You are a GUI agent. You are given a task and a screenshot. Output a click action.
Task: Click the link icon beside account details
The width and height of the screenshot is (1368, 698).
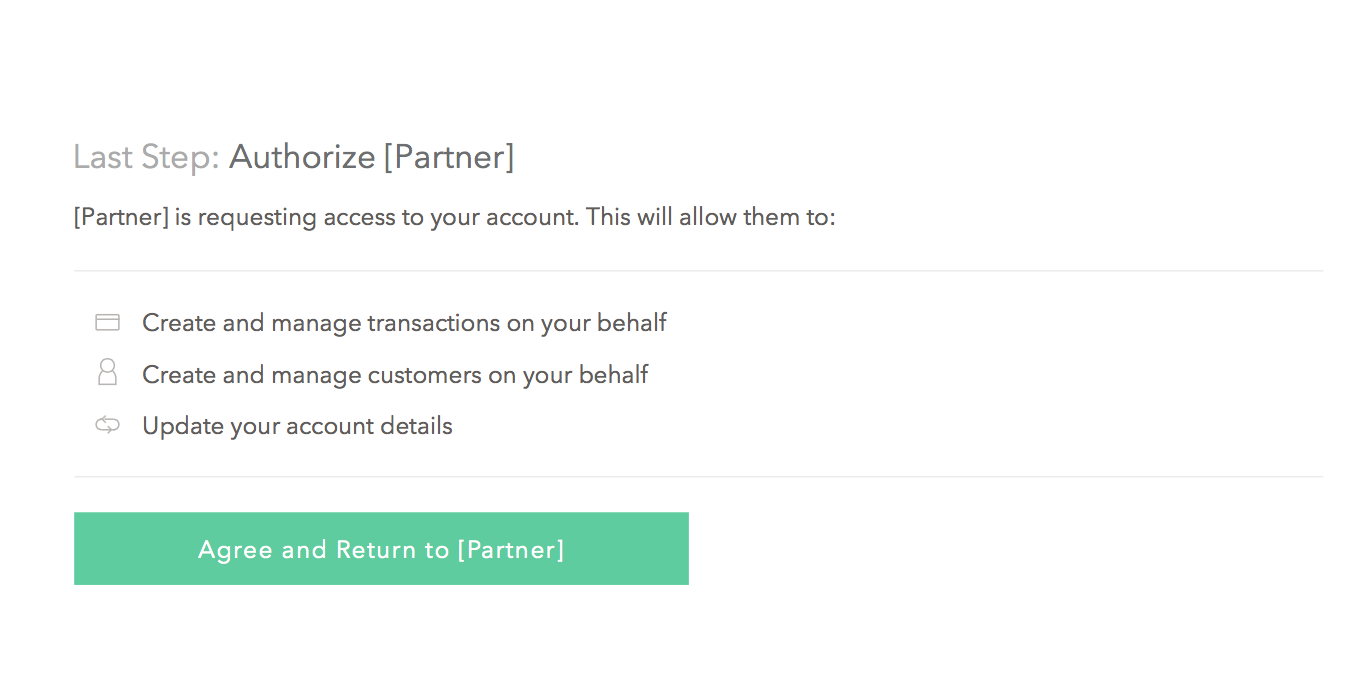(107, 424)
